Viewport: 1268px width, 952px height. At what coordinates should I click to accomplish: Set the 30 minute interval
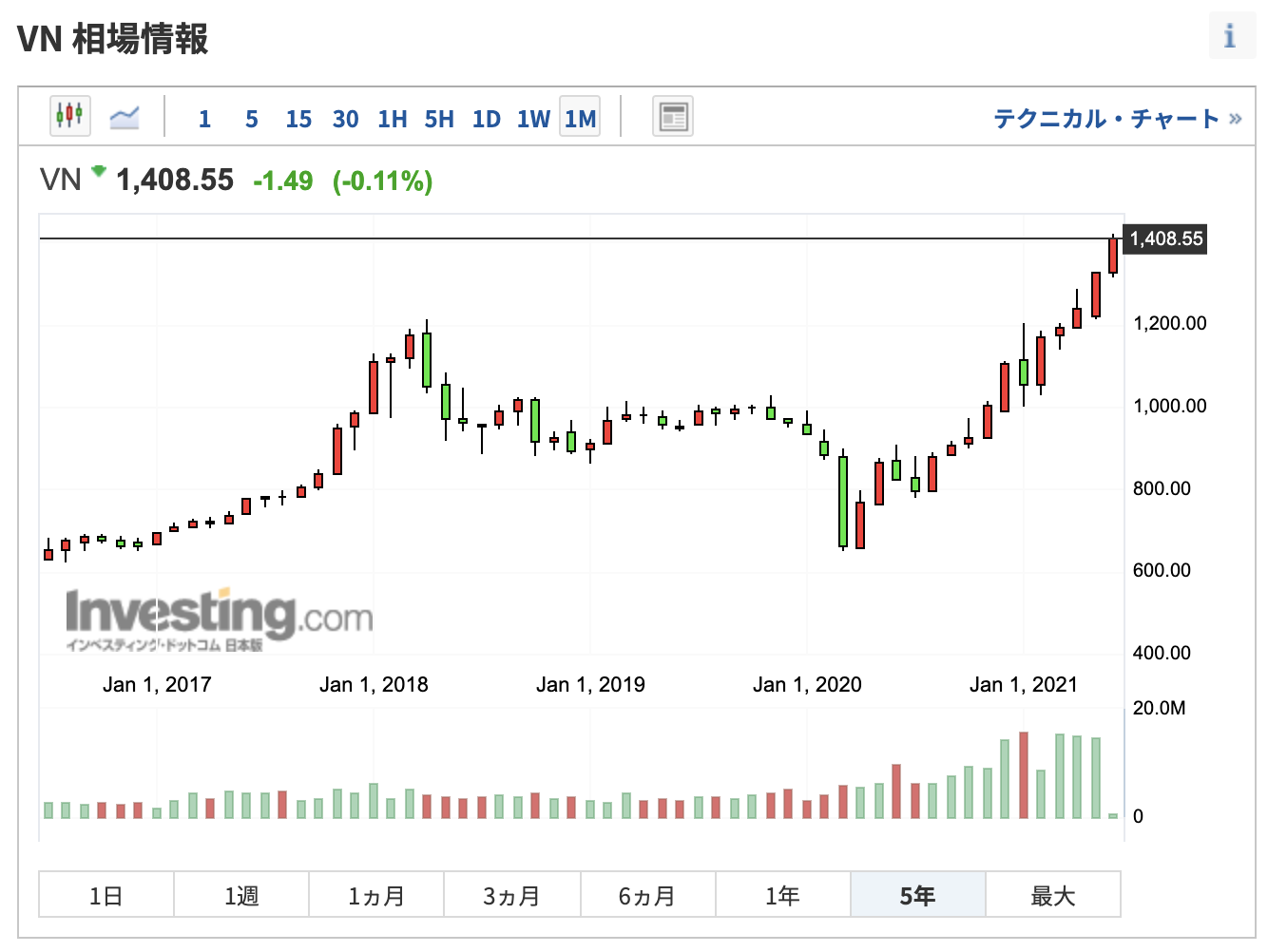click(x=345, y=119)
